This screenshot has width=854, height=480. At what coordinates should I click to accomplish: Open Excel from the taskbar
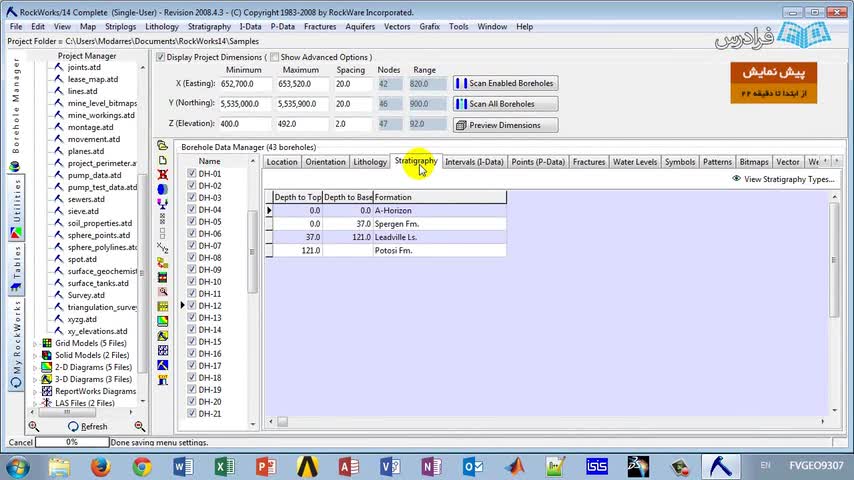coord(224,467)
